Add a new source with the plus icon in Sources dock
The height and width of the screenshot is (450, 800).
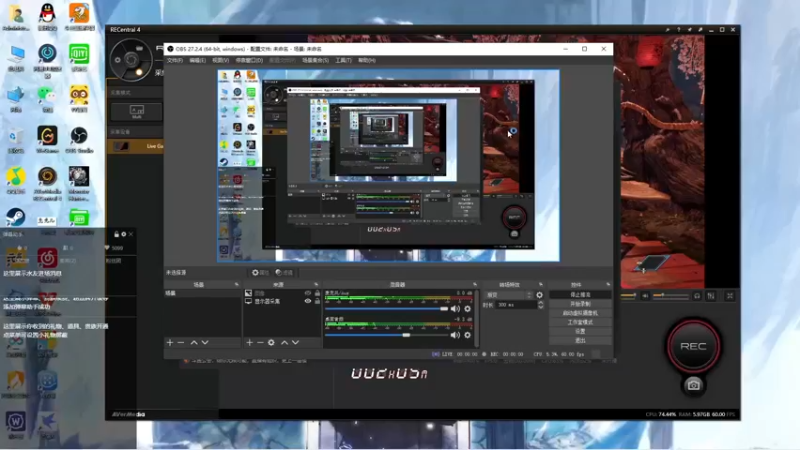point(249,342)
